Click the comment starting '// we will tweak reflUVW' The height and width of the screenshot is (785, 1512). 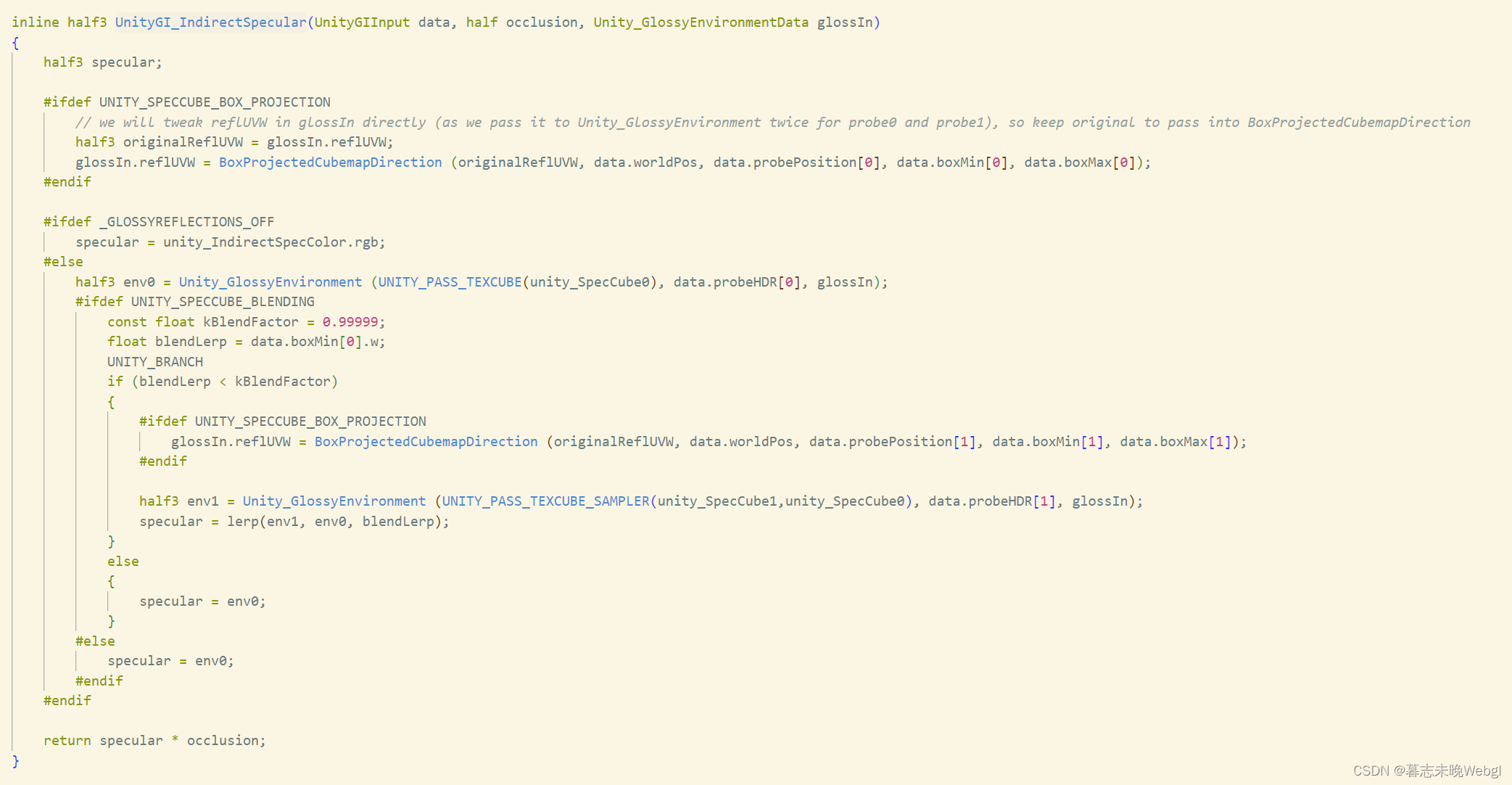[773, 122]
